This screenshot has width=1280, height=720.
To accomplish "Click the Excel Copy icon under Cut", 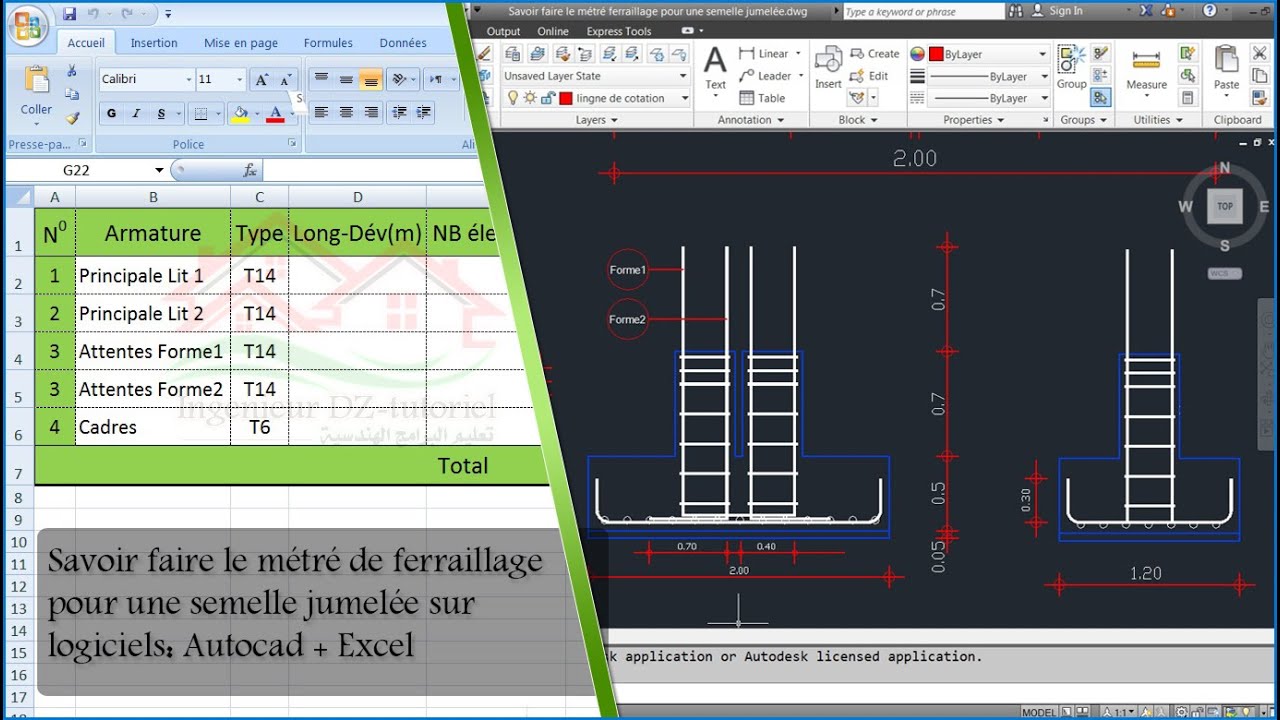I will coord(72,94).
